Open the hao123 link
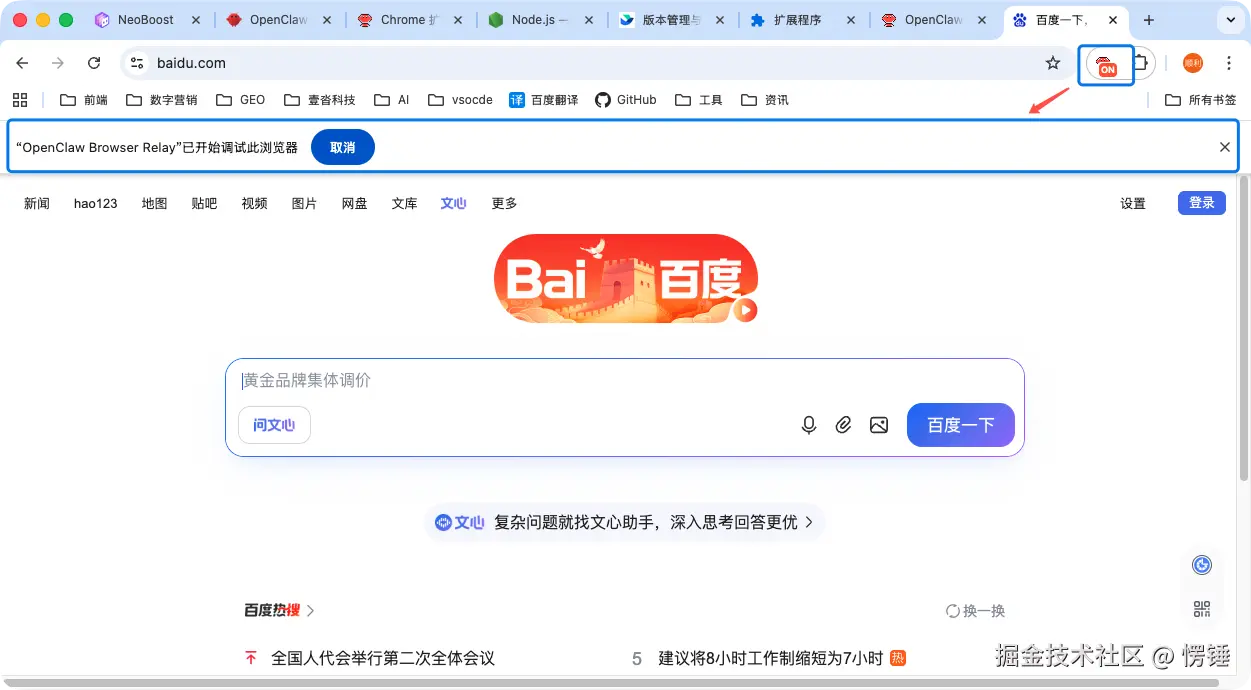The image size is (1251, 690). (96, 203)
